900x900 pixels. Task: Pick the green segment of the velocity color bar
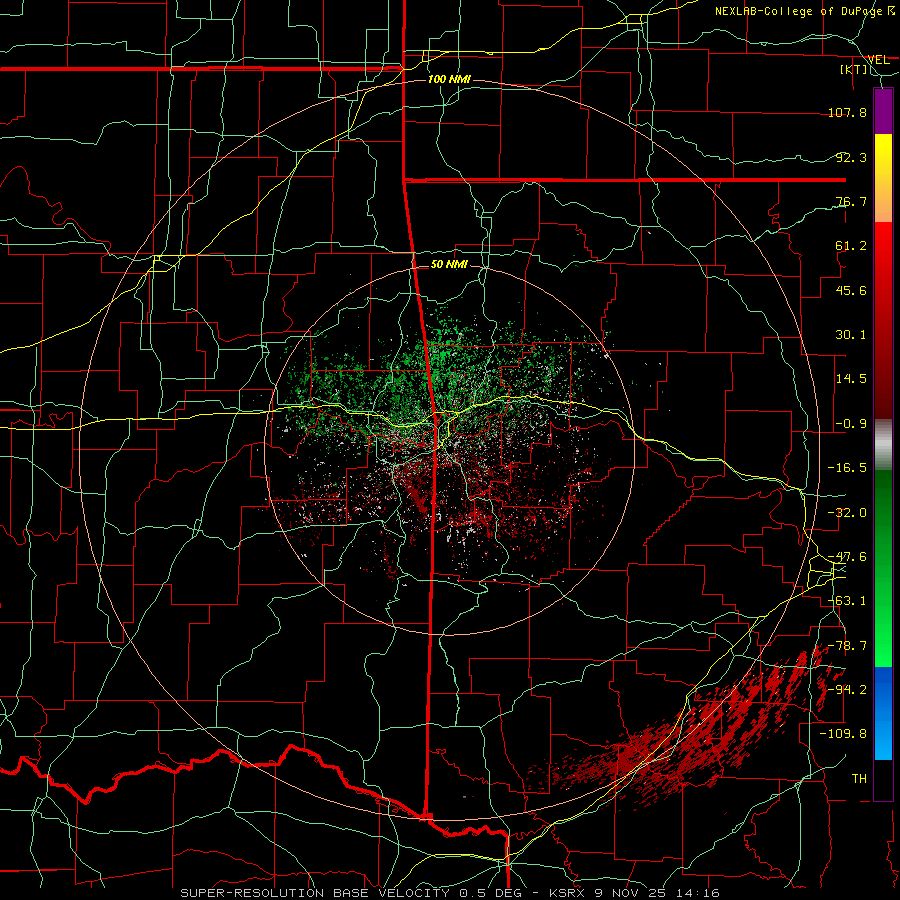(883, 568)
